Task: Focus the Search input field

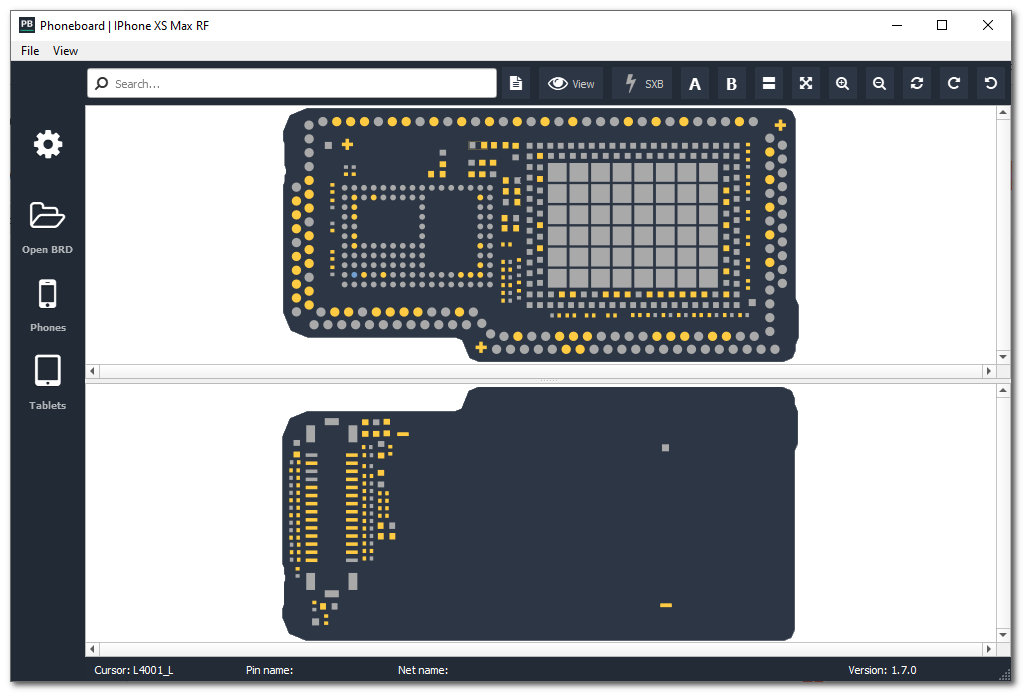Action: click(292, 84)
